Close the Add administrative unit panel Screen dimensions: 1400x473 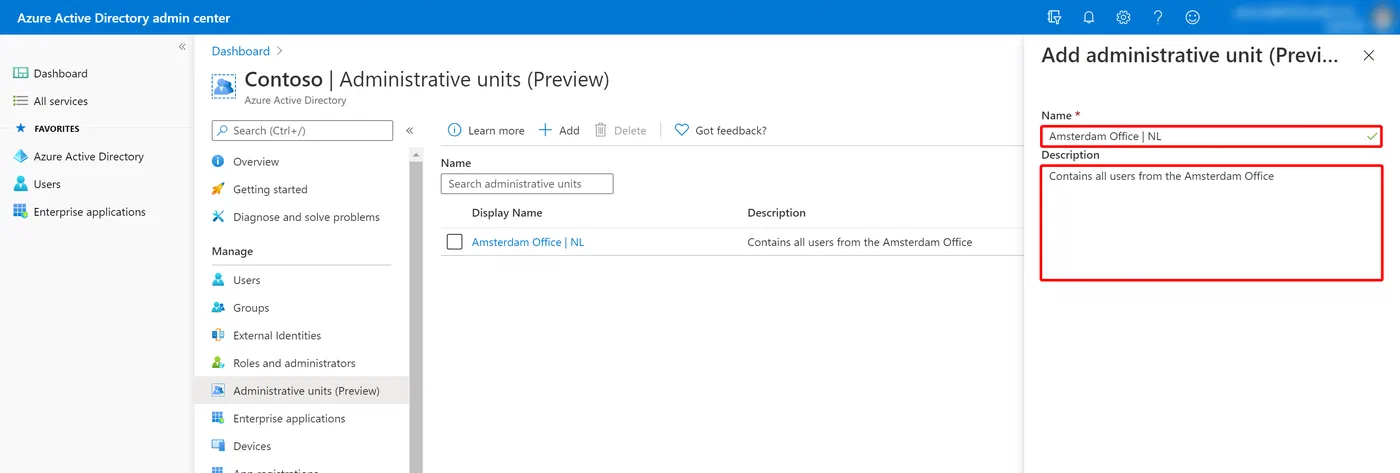click(1369, 56)
